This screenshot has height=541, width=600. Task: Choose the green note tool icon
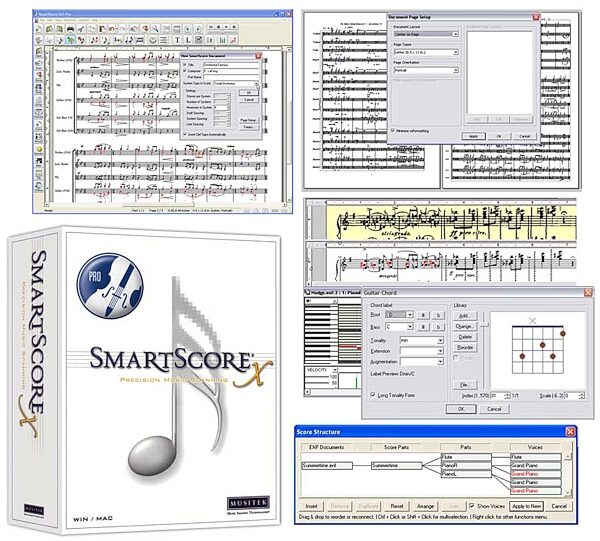tap(70, 40)
